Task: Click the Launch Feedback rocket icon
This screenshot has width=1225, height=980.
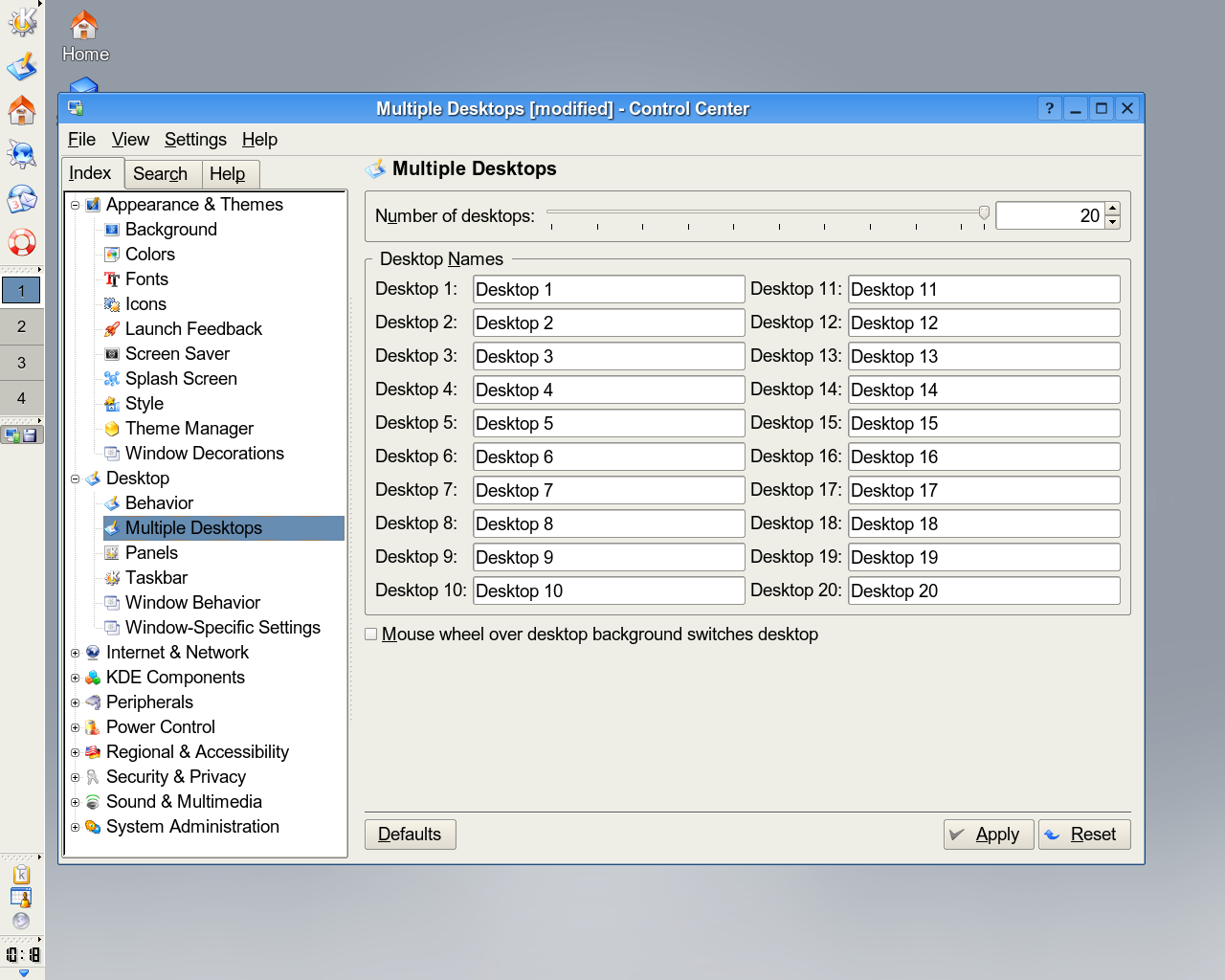Action: click(x=112, y=329)
